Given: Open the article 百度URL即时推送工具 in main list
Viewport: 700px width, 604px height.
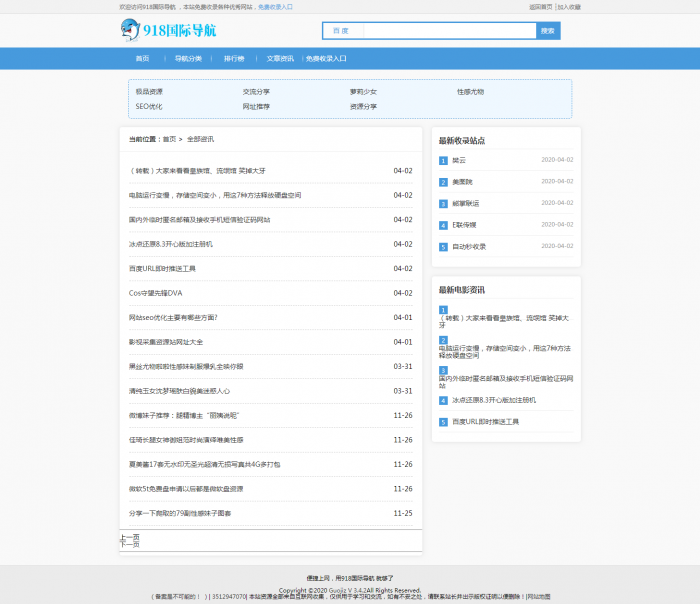Looking at the screenshot, I should 162,268.
